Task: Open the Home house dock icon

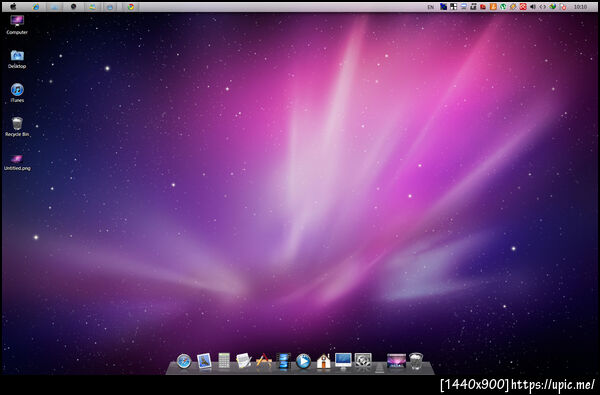Action: [x=323, y=361]
